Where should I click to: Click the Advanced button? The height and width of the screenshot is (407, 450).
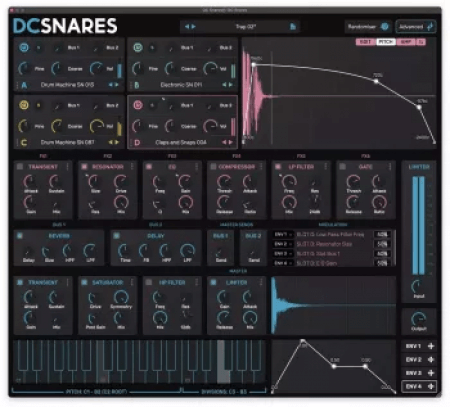click(415, 27)
